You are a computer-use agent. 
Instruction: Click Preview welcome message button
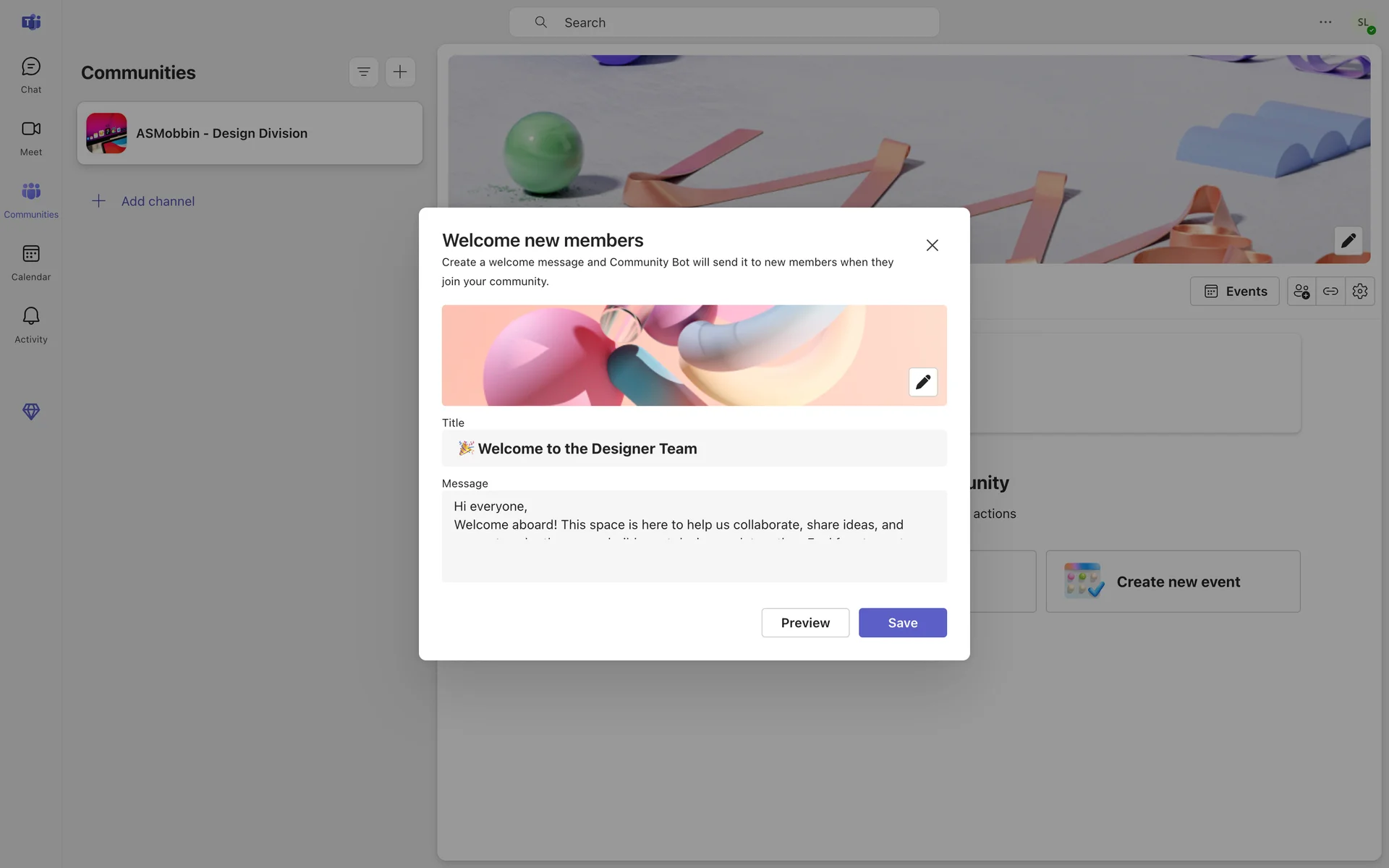(x=804, y=623)
